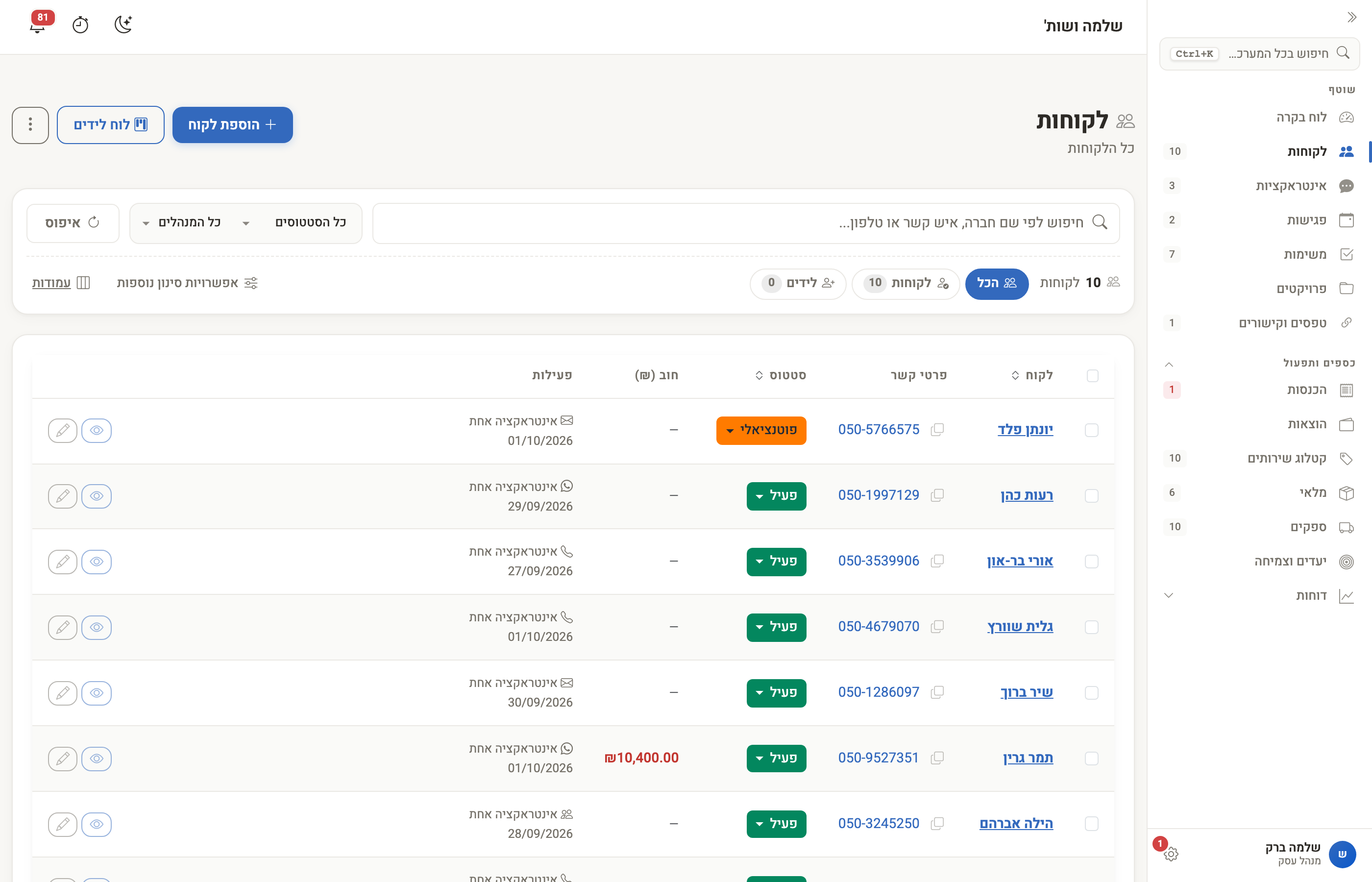The height and width of the screenshot is (882, 1372).
Task: Copy phone number 050-4679070
Action: 937,627
